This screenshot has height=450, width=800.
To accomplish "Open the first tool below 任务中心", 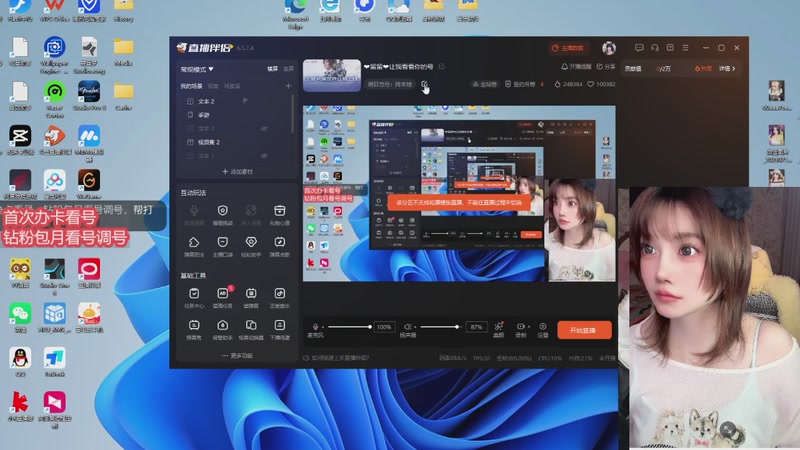I will (194, 329).
